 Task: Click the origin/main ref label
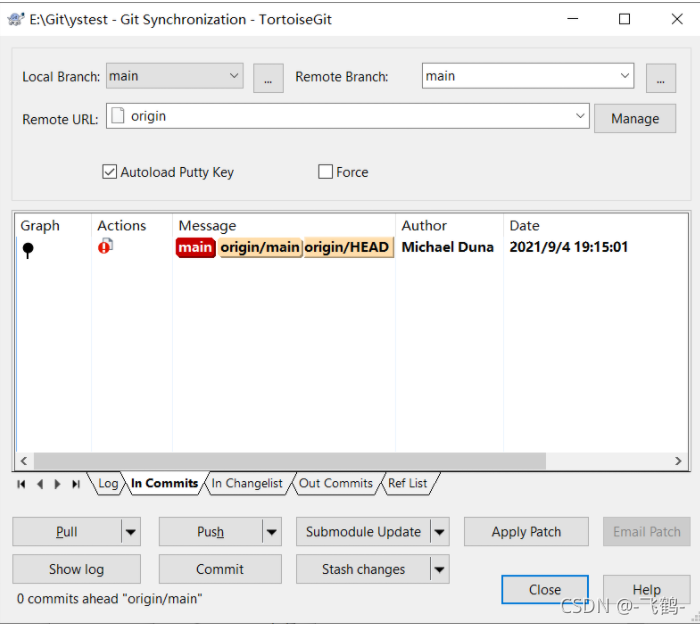click(260, 247)
